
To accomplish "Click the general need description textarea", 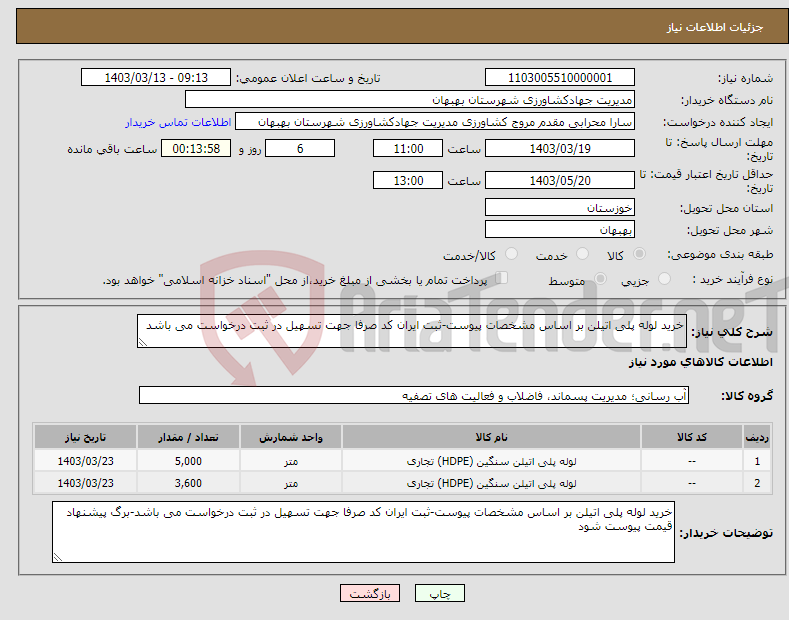I will (412, 331).
